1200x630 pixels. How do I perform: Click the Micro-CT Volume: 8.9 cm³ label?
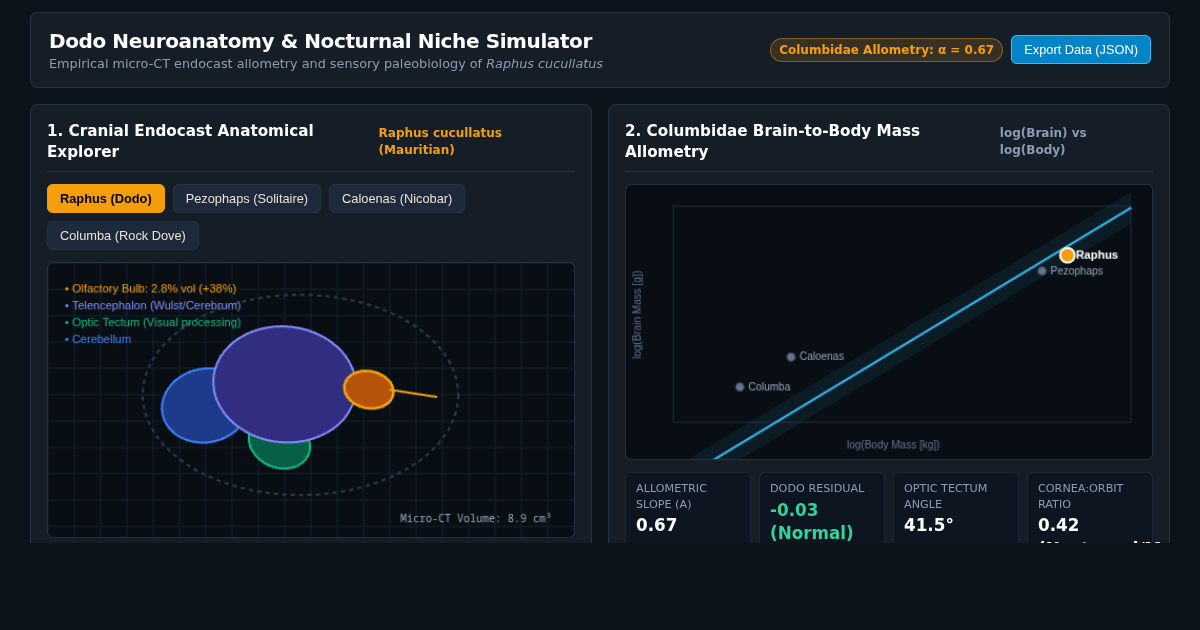(475, 518)
